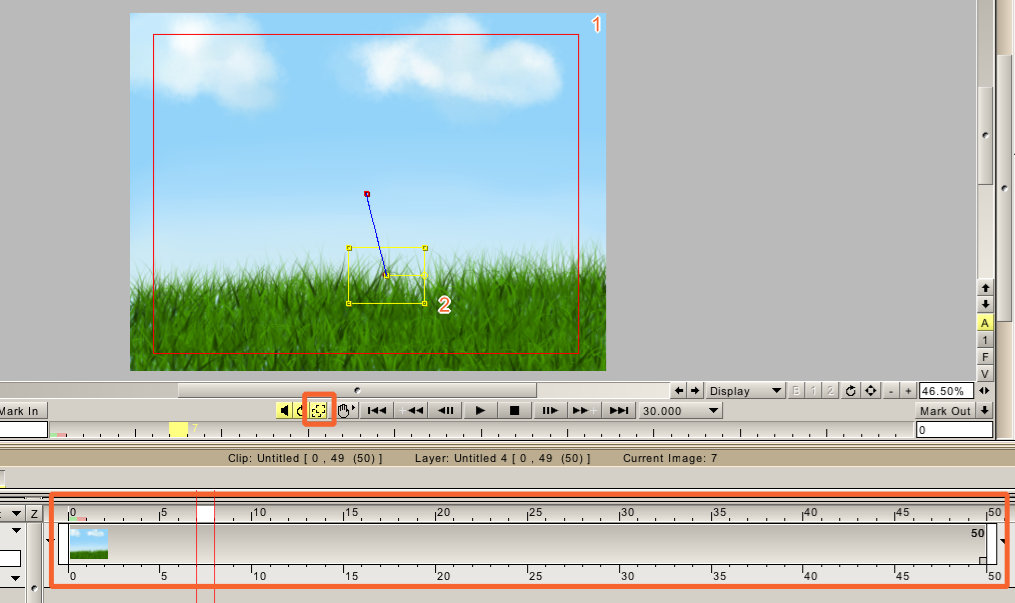
Task: Zoom out with the minus button
Action: pos(891,391)
